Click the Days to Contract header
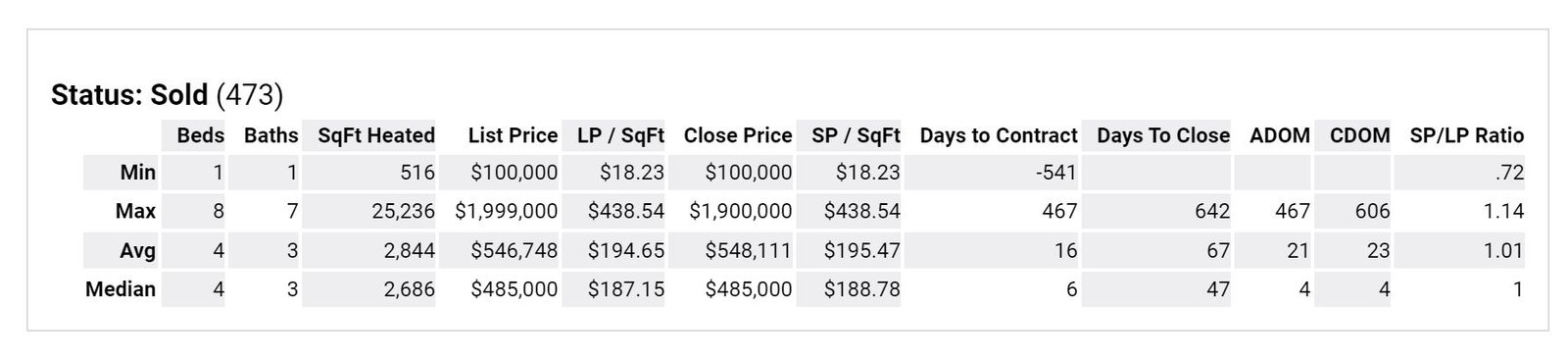Image resolution: width=1568 pixels, height=359 pixels. coord(999,135)
